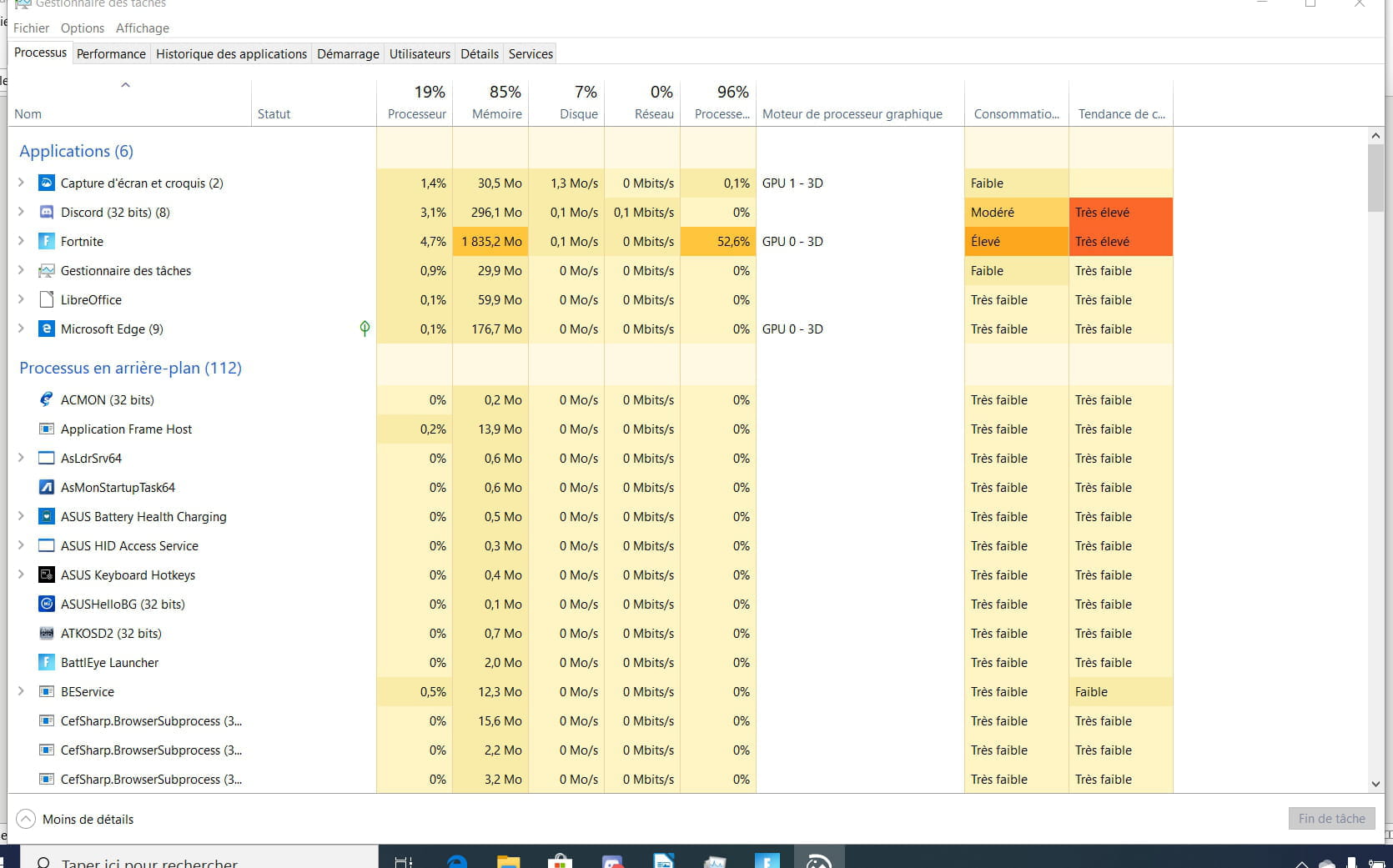
Task: Click the CefSharp icon on the 3,2 Mo row
Action: click(47, 779)
